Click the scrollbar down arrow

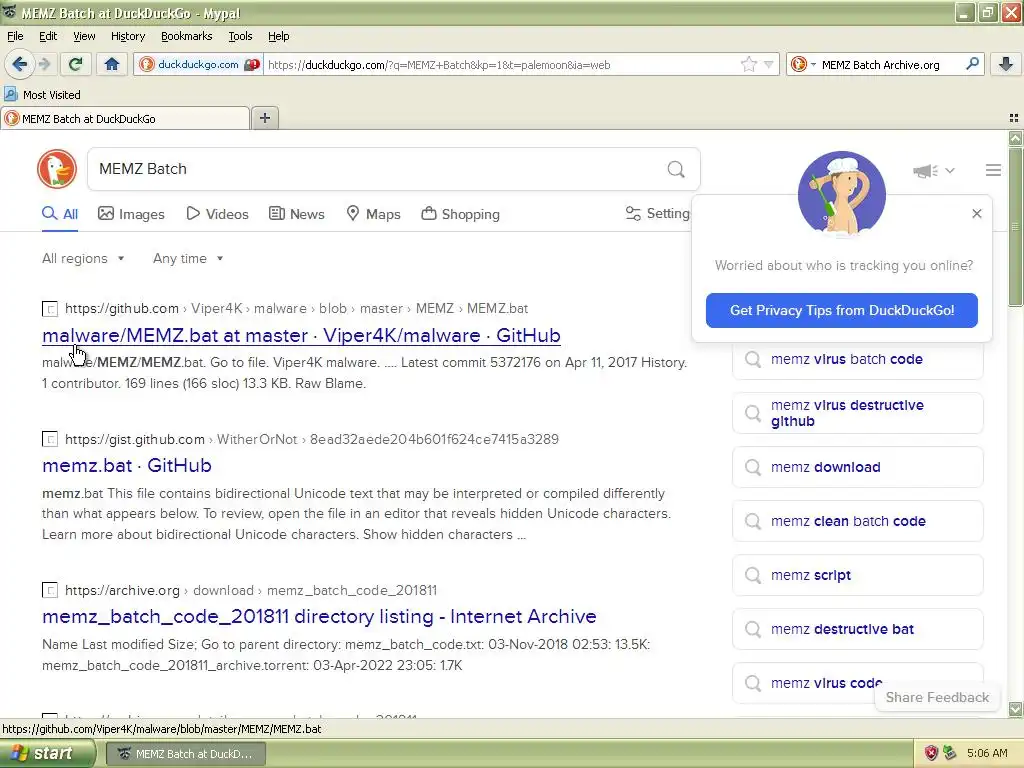tap(1015, 709)
